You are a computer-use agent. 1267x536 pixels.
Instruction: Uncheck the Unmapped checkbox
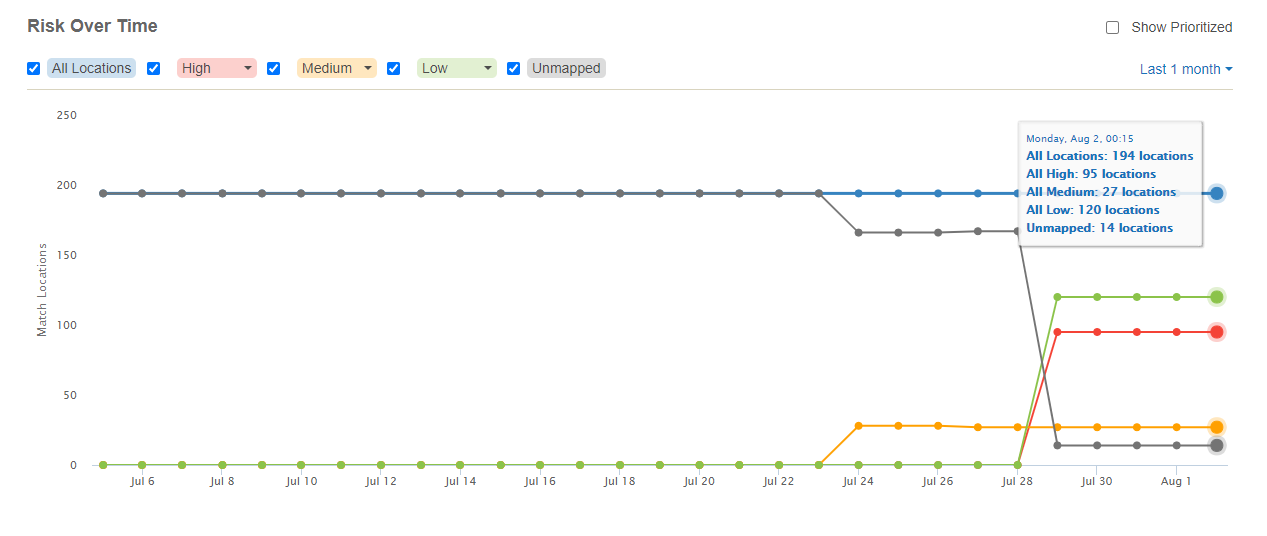coord(514,69)
